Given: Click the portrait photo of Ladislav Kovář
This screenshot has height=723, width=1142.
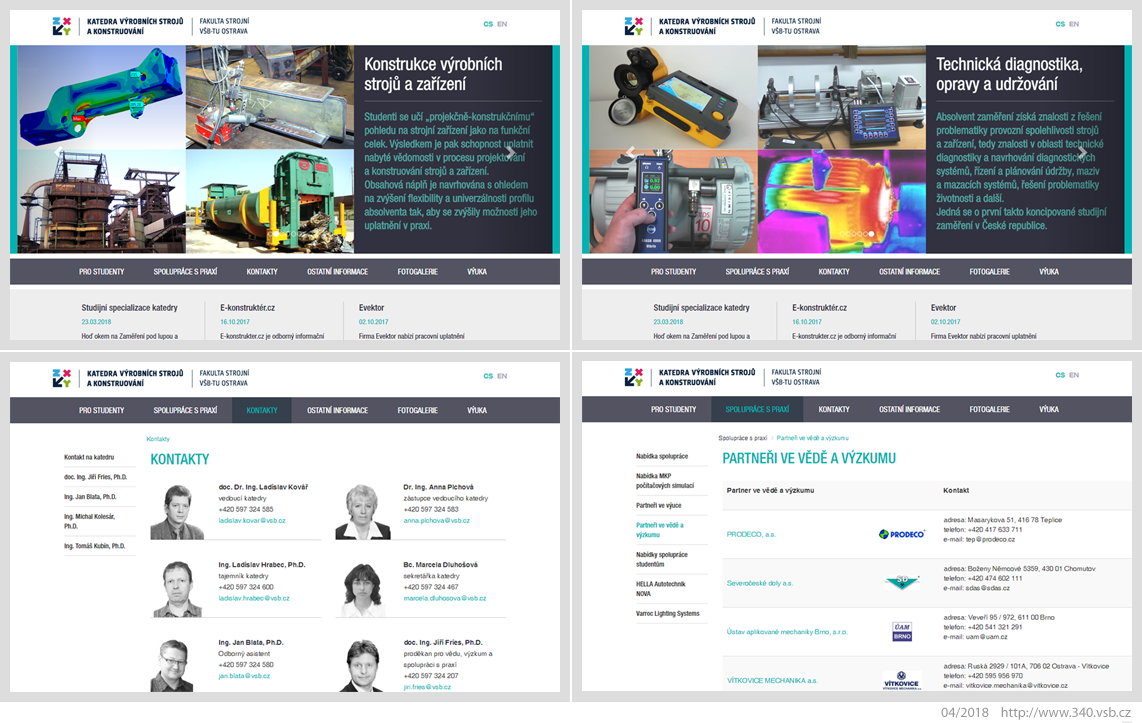Looking at the screenshot, I should click(177, 512).
